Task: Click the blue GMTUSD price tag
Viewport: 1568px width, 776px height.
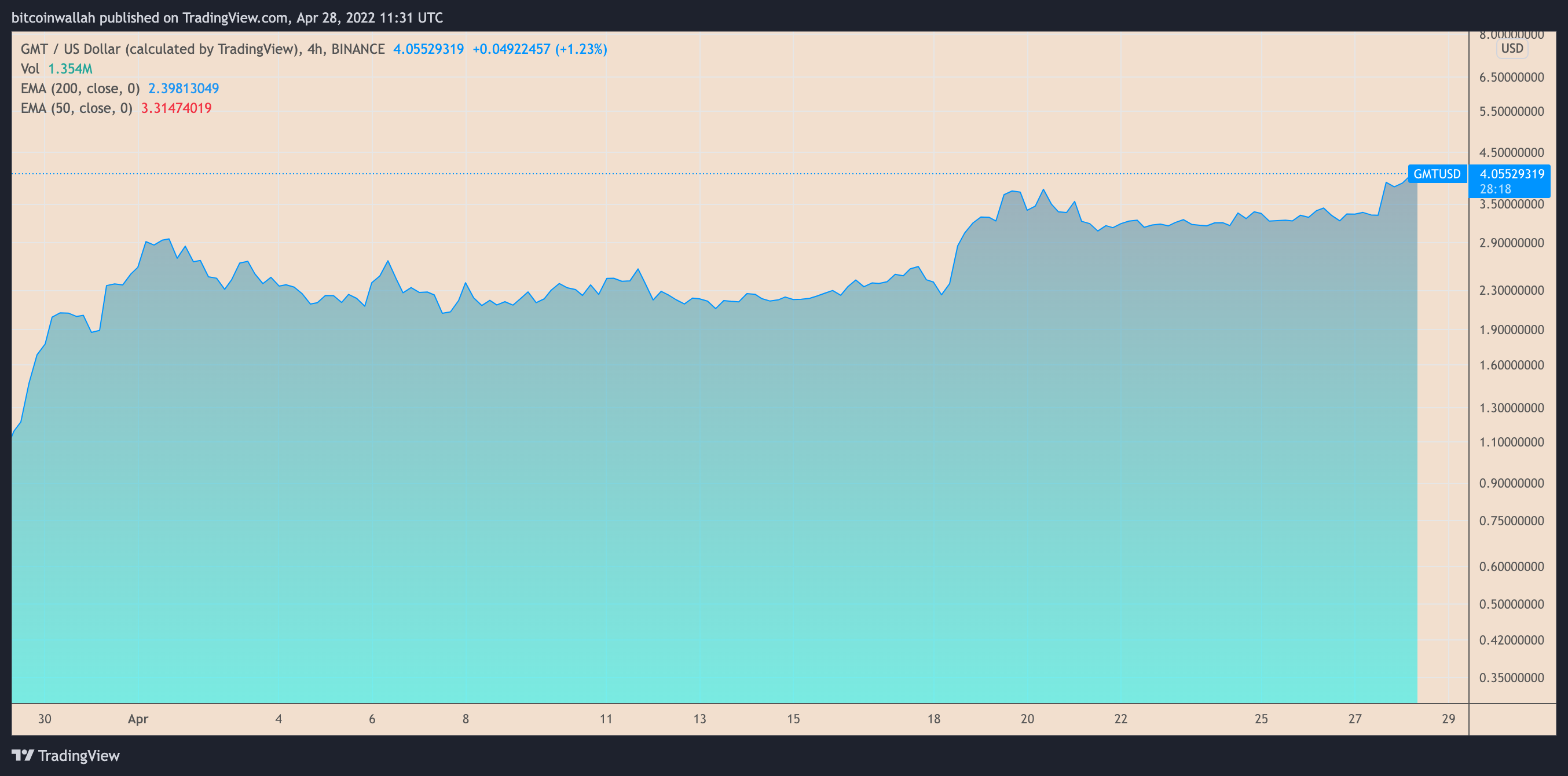Action: pyautogui.click(x=1437, y=174)
